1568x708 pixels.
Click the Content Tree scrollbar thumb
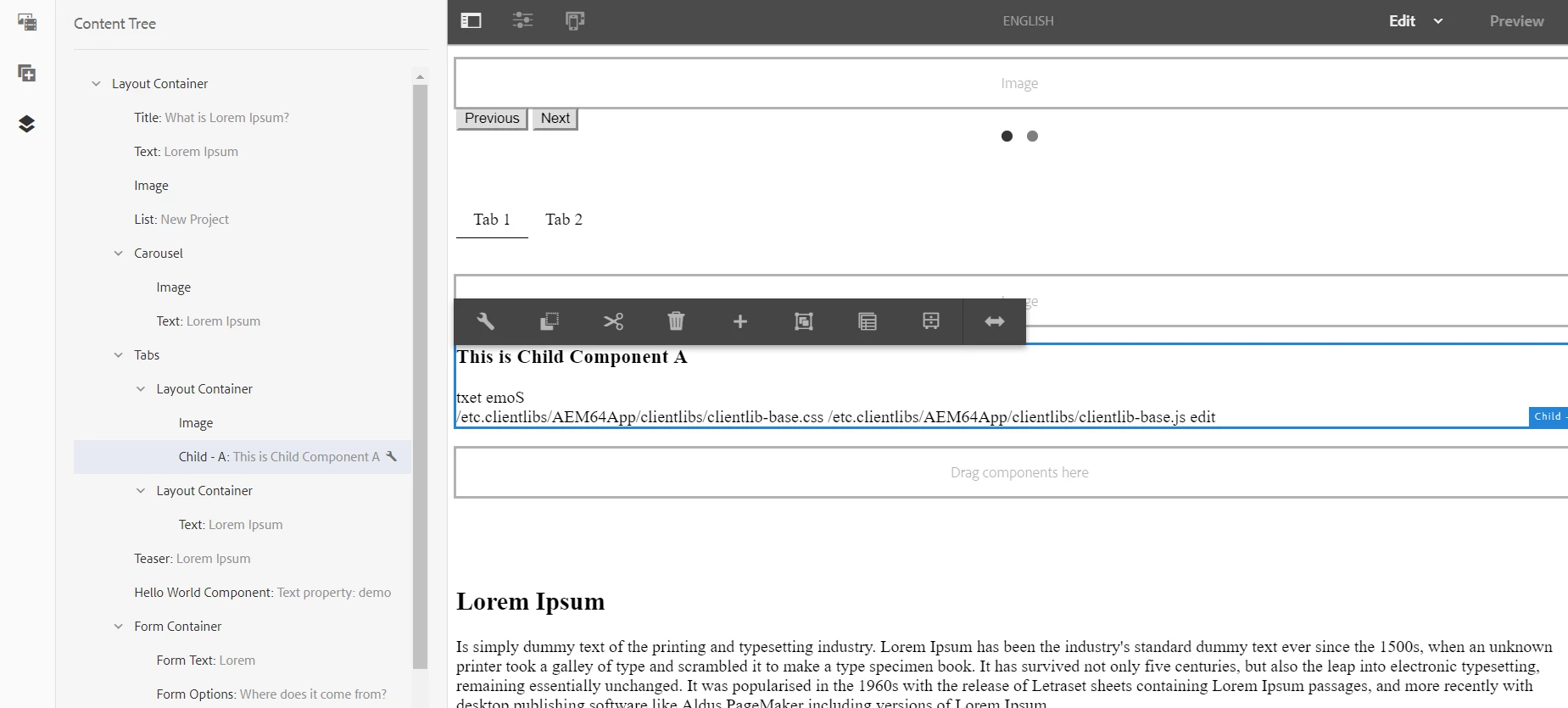click(420, 376)
